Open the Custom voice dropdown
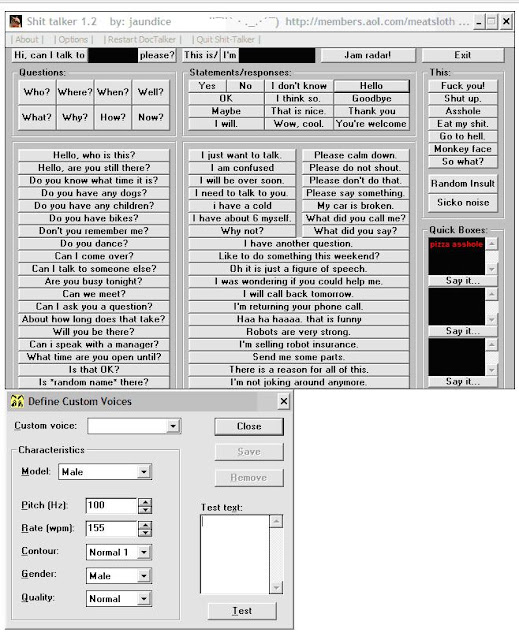The image size is (519, 640). 173,427
